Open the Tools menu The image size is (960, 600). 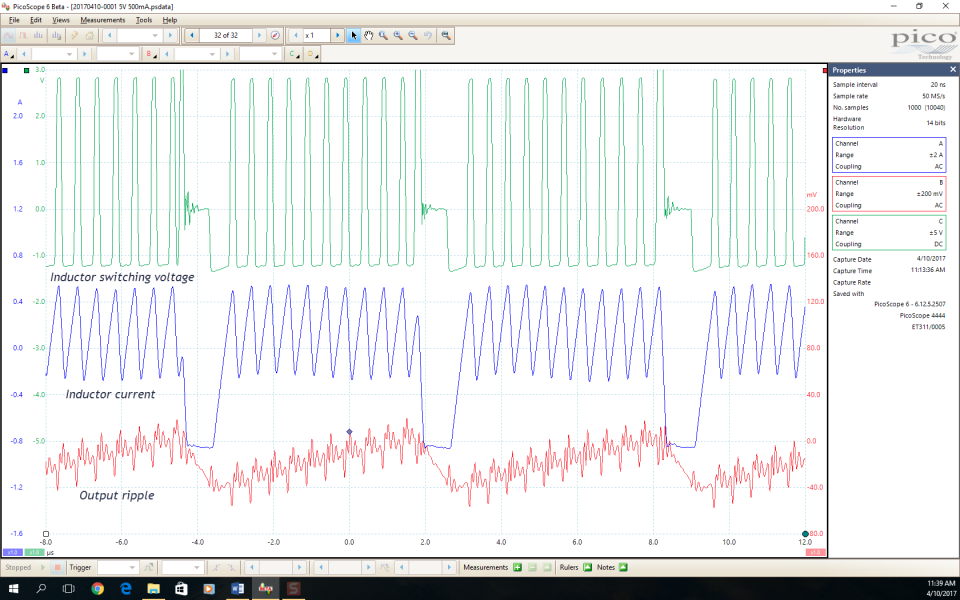144,20
